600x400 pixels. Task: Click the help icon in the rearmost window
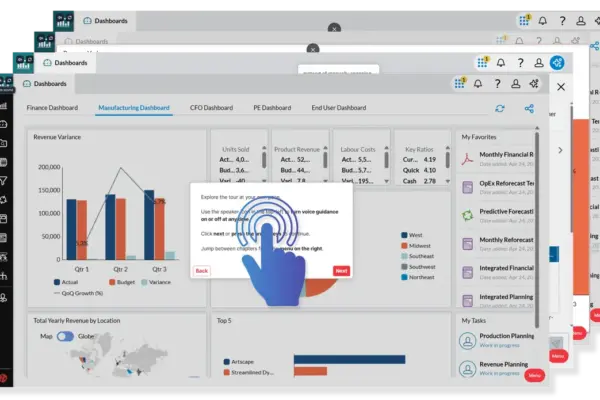pos(562,21)
